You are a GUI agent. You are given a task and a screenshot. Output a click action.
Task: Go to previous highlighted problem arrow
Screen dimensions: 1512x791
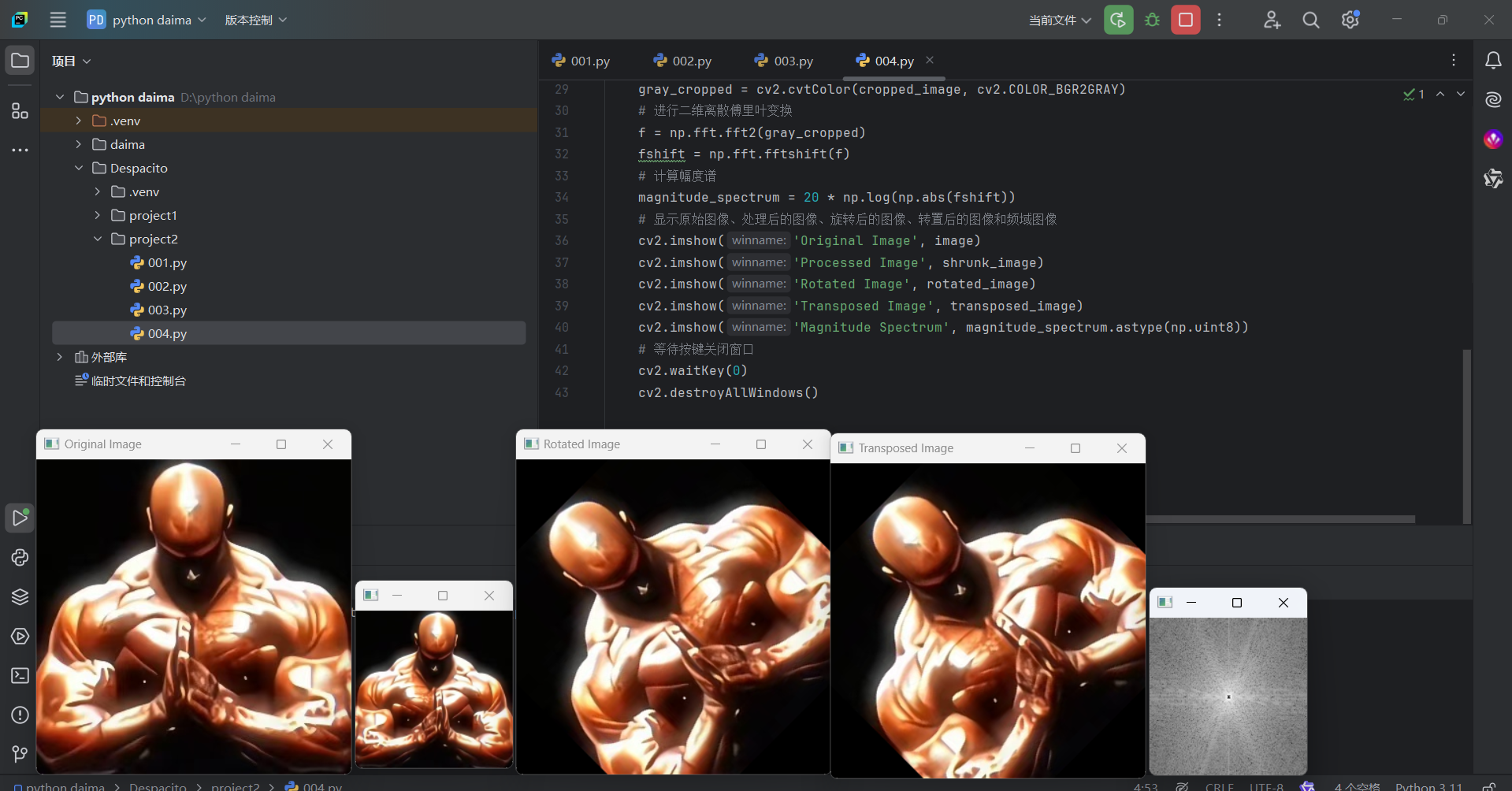coord(1440,94)
